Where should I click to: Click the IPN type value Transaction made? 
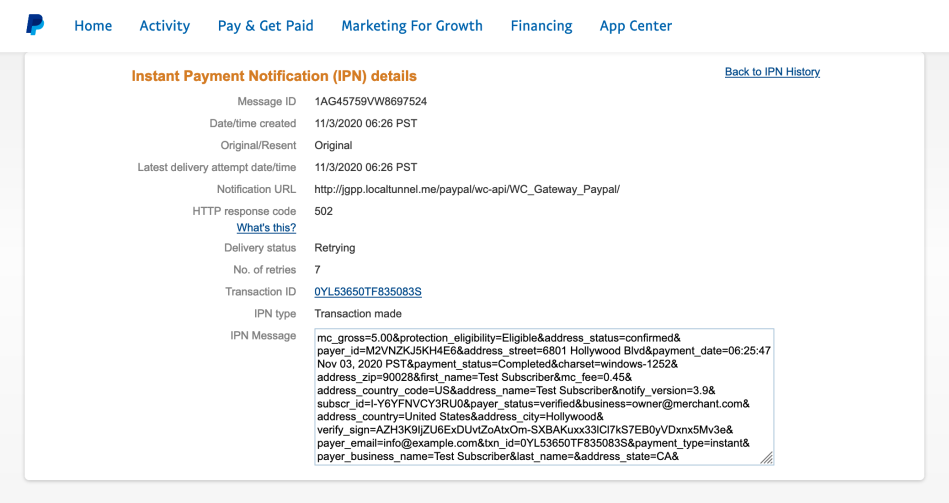point(358,314)
